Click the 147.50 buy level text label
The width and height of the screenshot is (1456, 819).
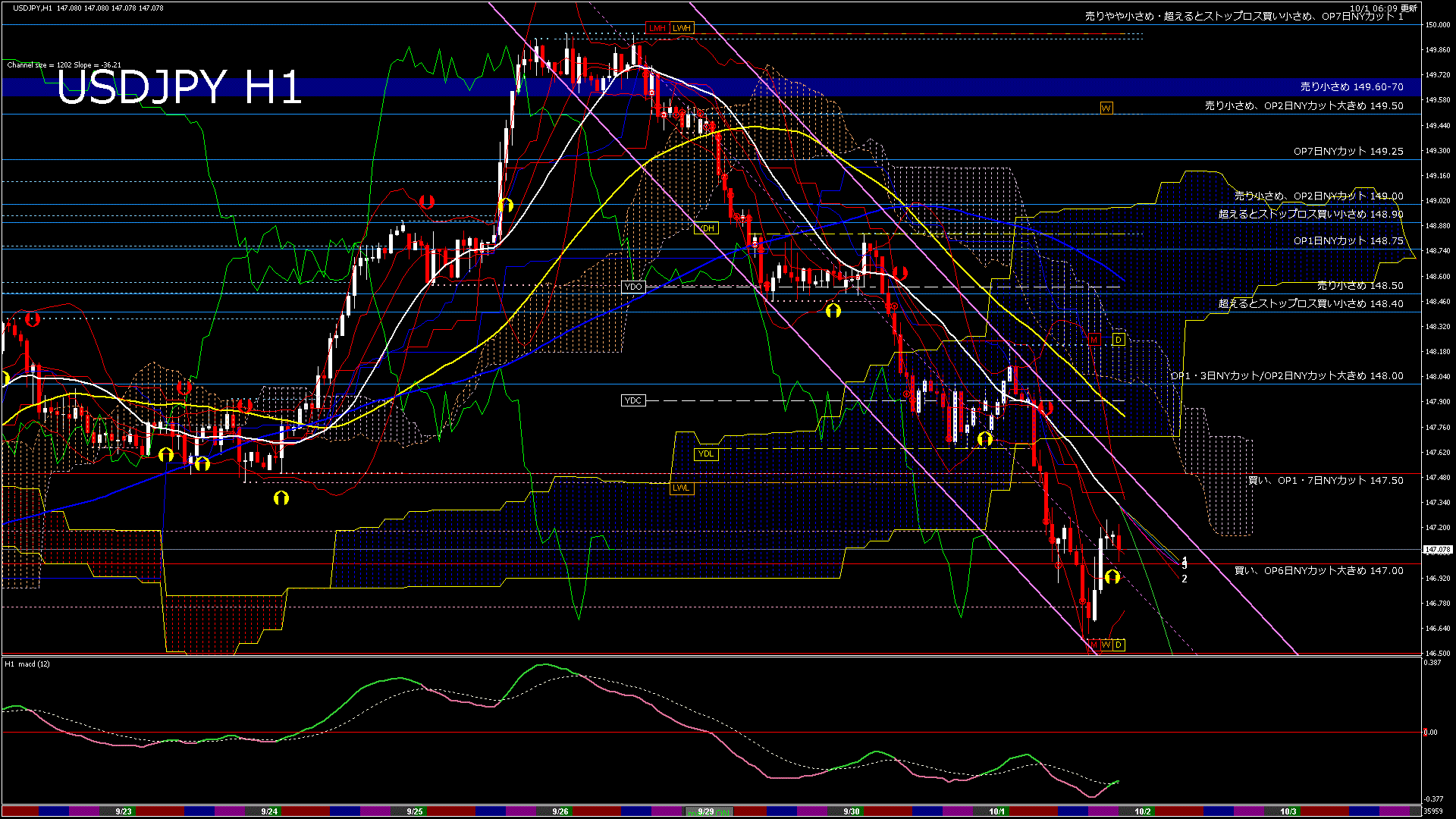point(1326,481)
